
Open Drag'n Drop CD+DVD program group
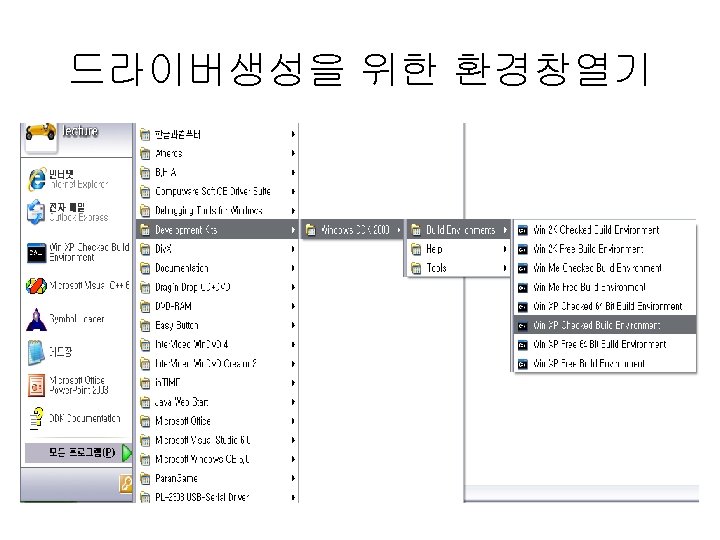coord(218,287)
